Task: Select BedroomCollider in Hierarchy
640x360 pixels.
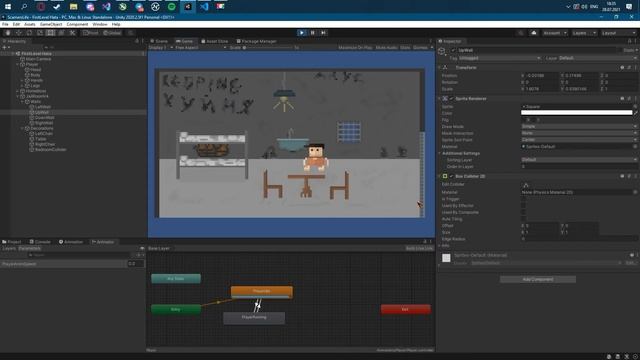Action: click(50, 149)
